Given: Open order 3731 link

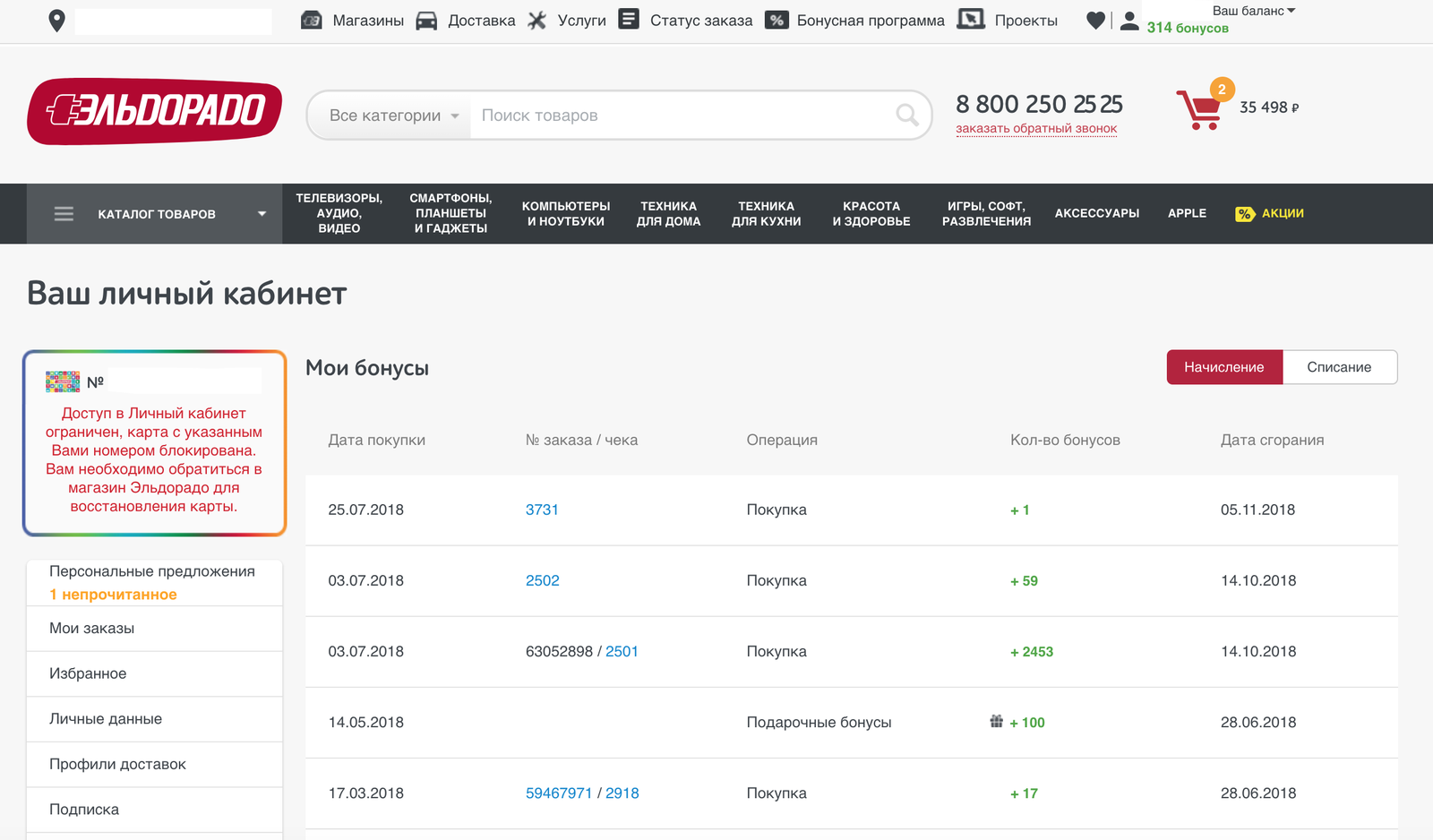Looking at the screenshot, I should coord(542,510).
